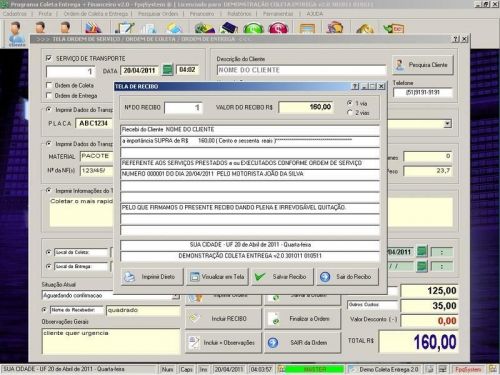Click the NOME DO CLIENTE description field
Viewport: 500px width, 375px height.
click(x=301, y=70)
